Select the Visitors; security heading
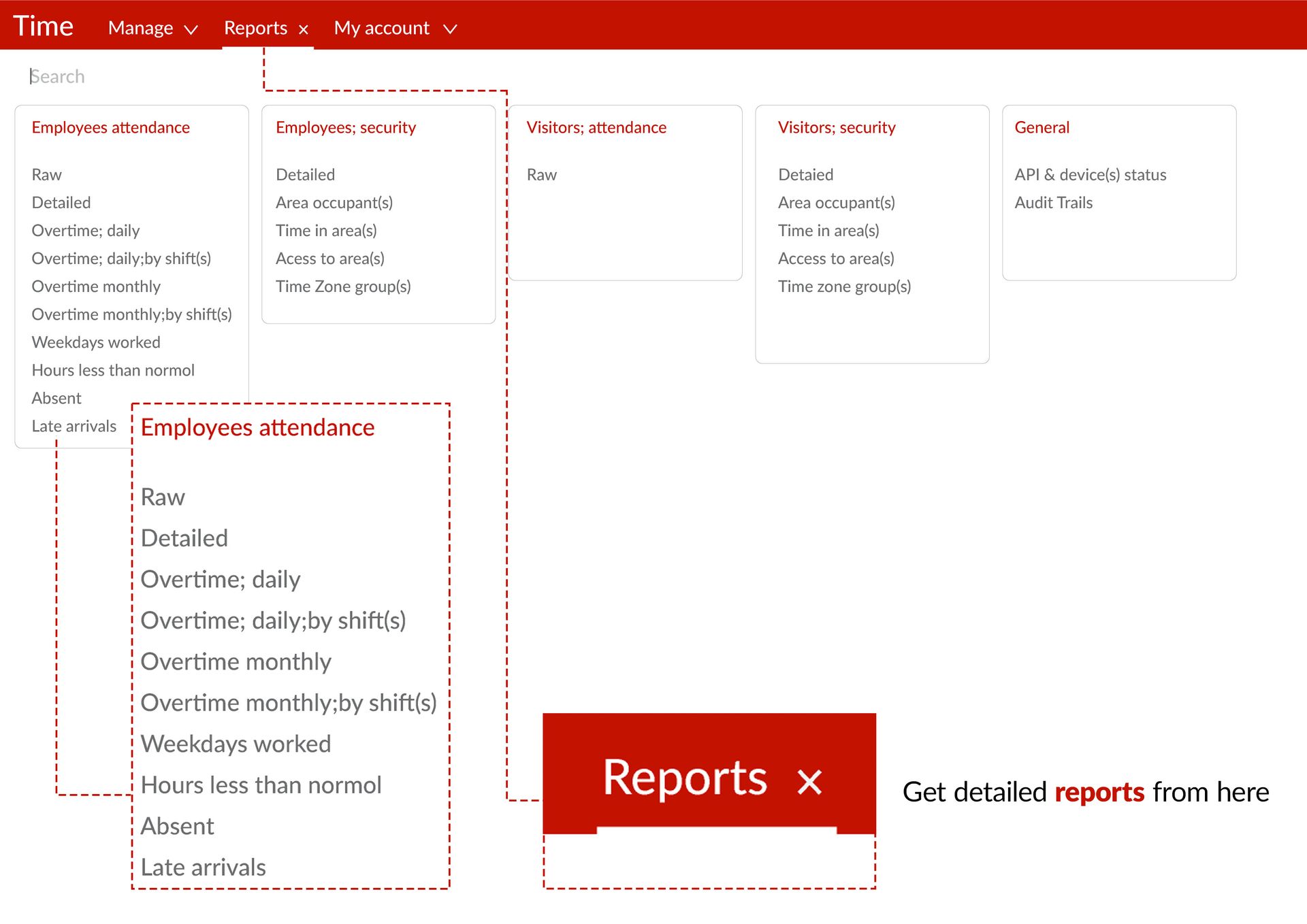Image resolution: width=1307 pixels, height=924 pixels. [837, 127]
